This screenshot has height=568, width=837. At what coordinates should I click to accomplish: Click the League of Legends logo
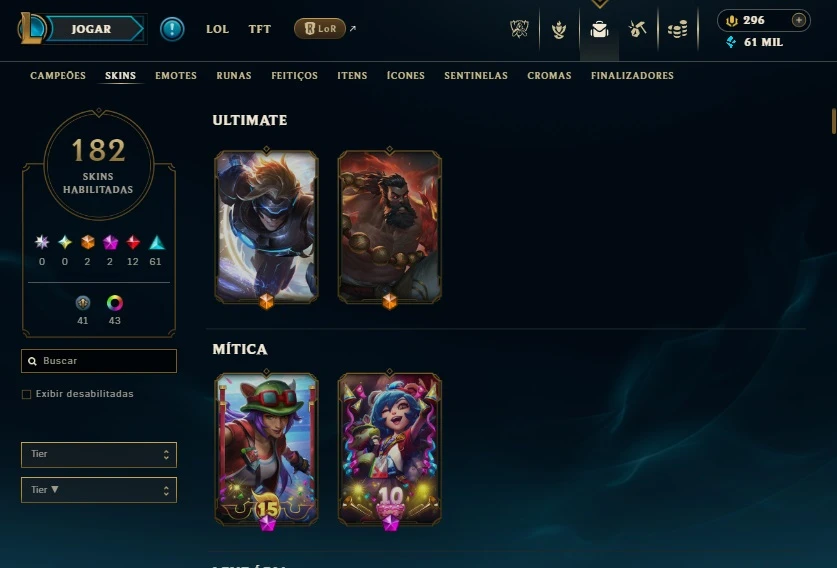(31, 28)
